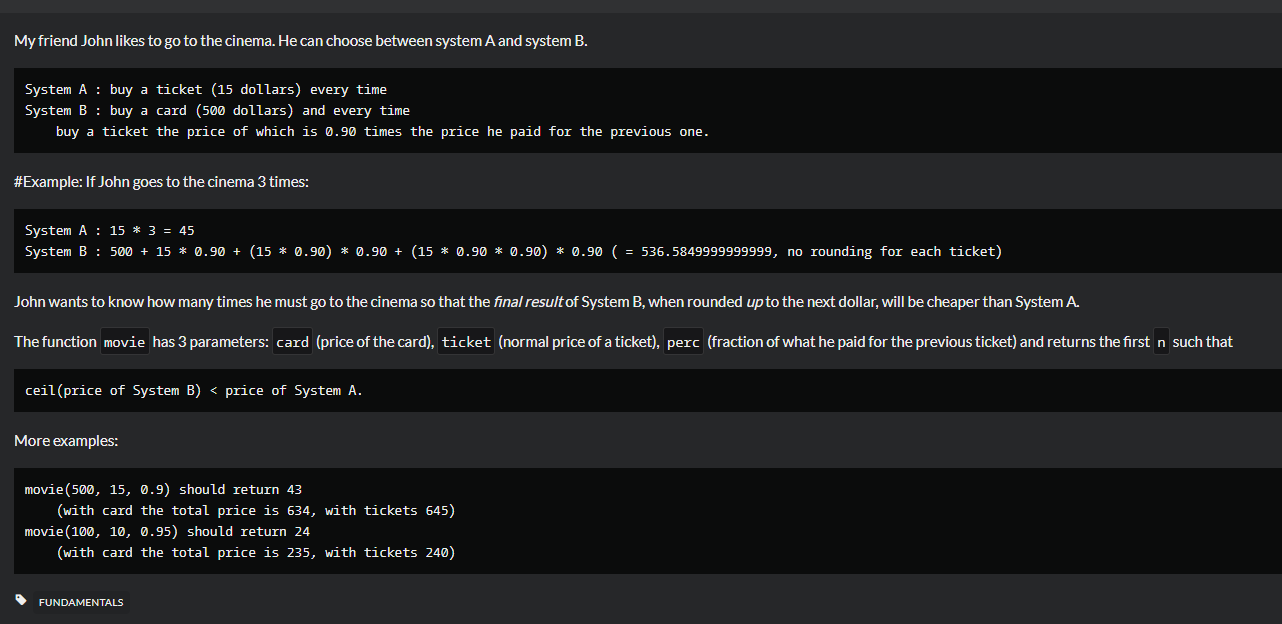Click the inline code word card
The image size is (1282, 624).
tap(292, 342)
